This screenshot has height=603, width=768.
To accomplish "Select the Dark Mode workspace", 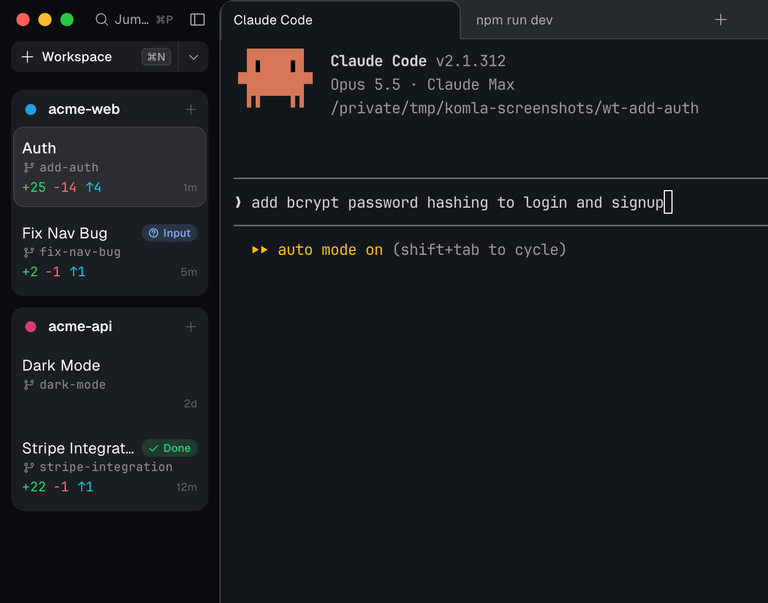I will click(110, 385).
